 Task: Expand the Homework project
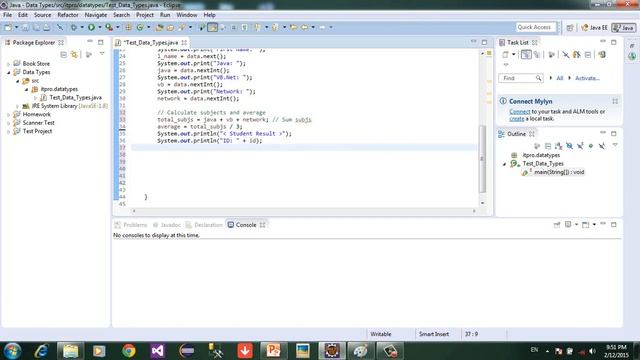pos(9,115)
